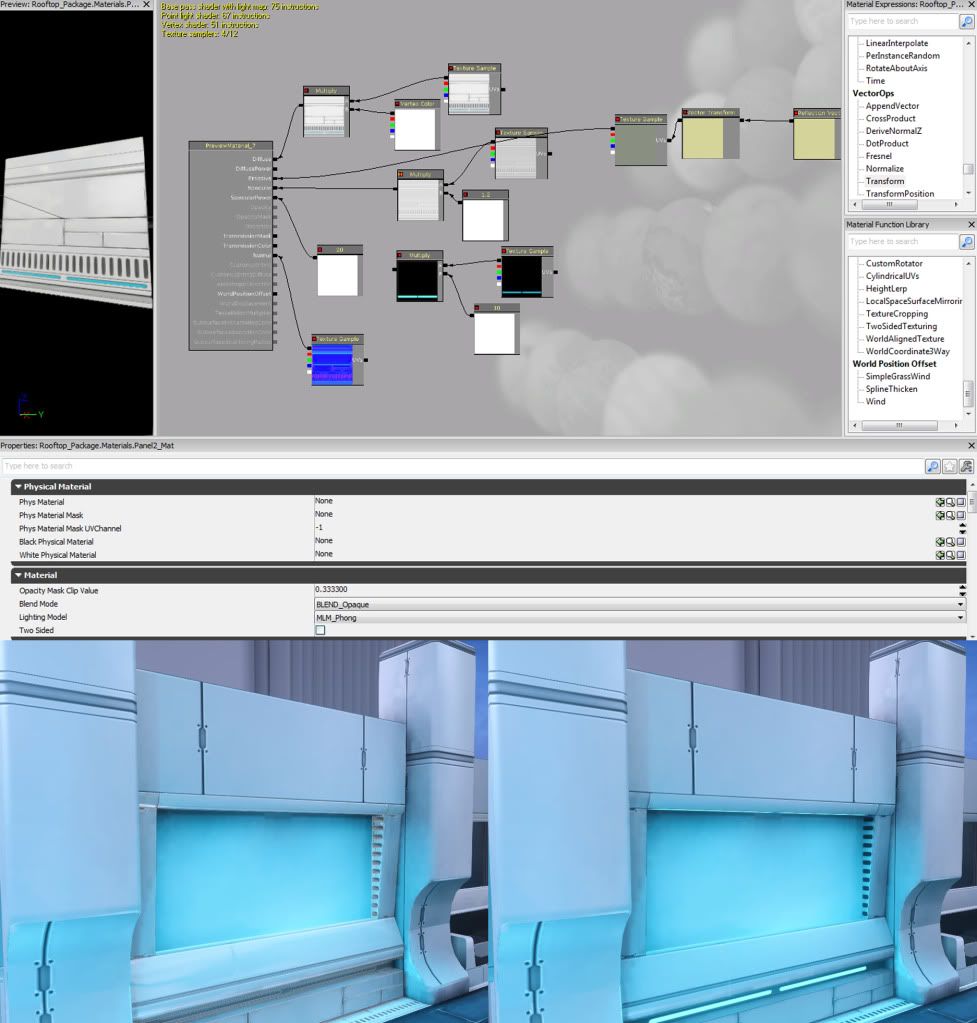Select SplineThicken function
This screenshot has width=977, height=1023.
coord(892,389)
